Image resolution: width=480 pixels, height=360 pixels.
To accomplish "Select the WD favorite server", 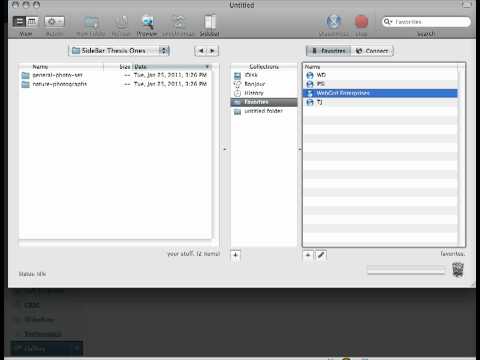I will 381,75.
